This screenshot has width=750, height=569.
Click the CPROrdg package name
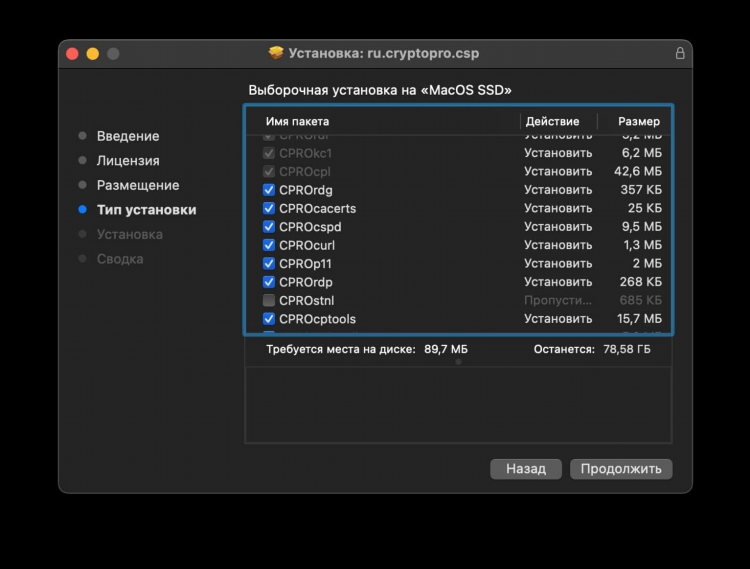(x=306, y=190)
